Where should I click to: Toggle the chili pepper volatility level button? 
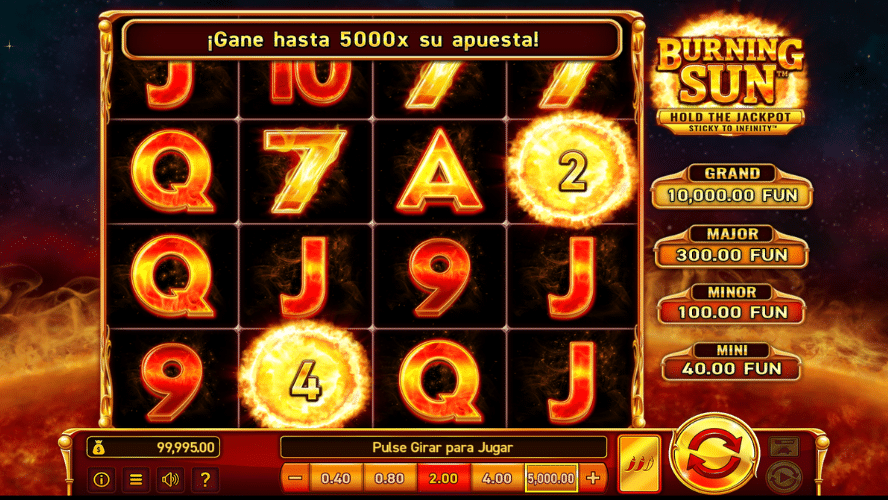coord(639,463)
